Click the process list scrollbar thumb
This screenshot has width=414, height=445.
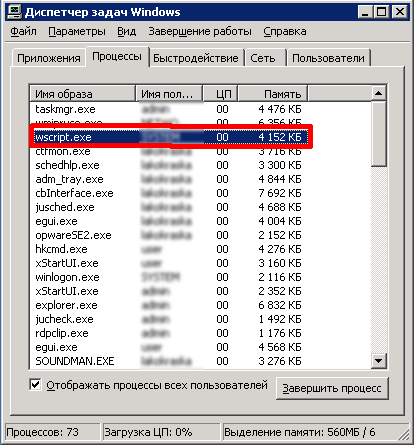[x=379, y=134]
